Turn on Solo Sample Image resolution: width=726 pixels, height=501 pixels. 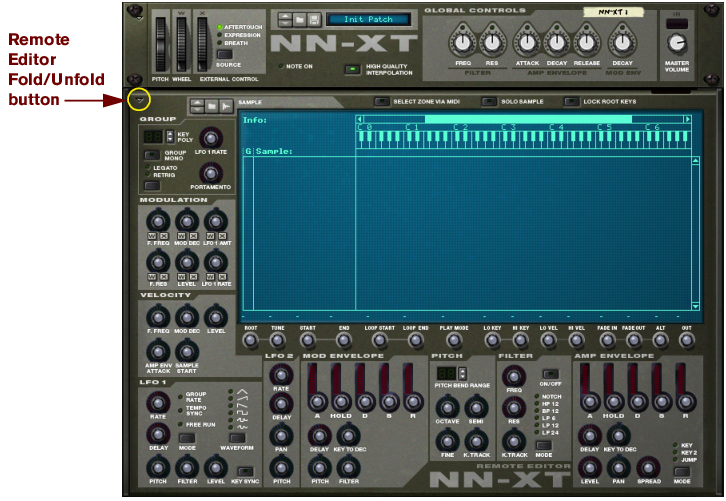click(x=489, y=101)
